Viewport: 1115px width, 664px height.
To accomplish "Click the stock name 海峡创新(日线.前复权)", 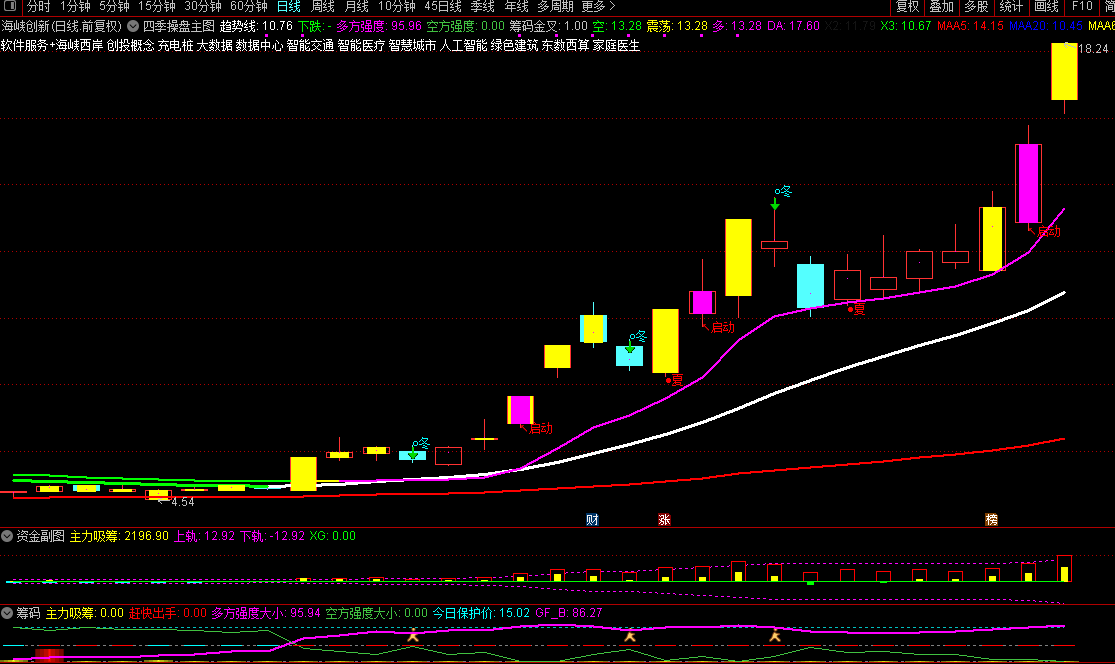I will point(62,26).
